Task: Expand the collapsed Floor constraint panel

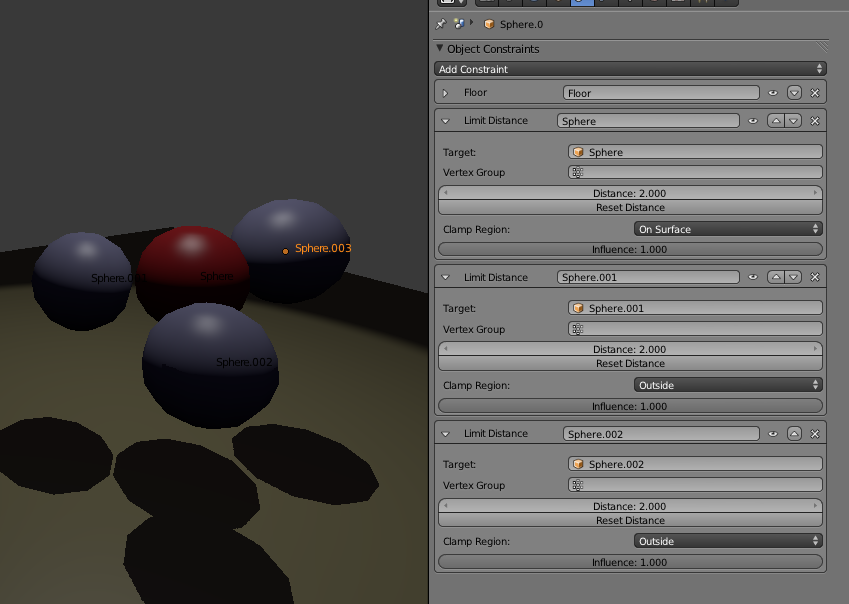Action: (445, 93)
